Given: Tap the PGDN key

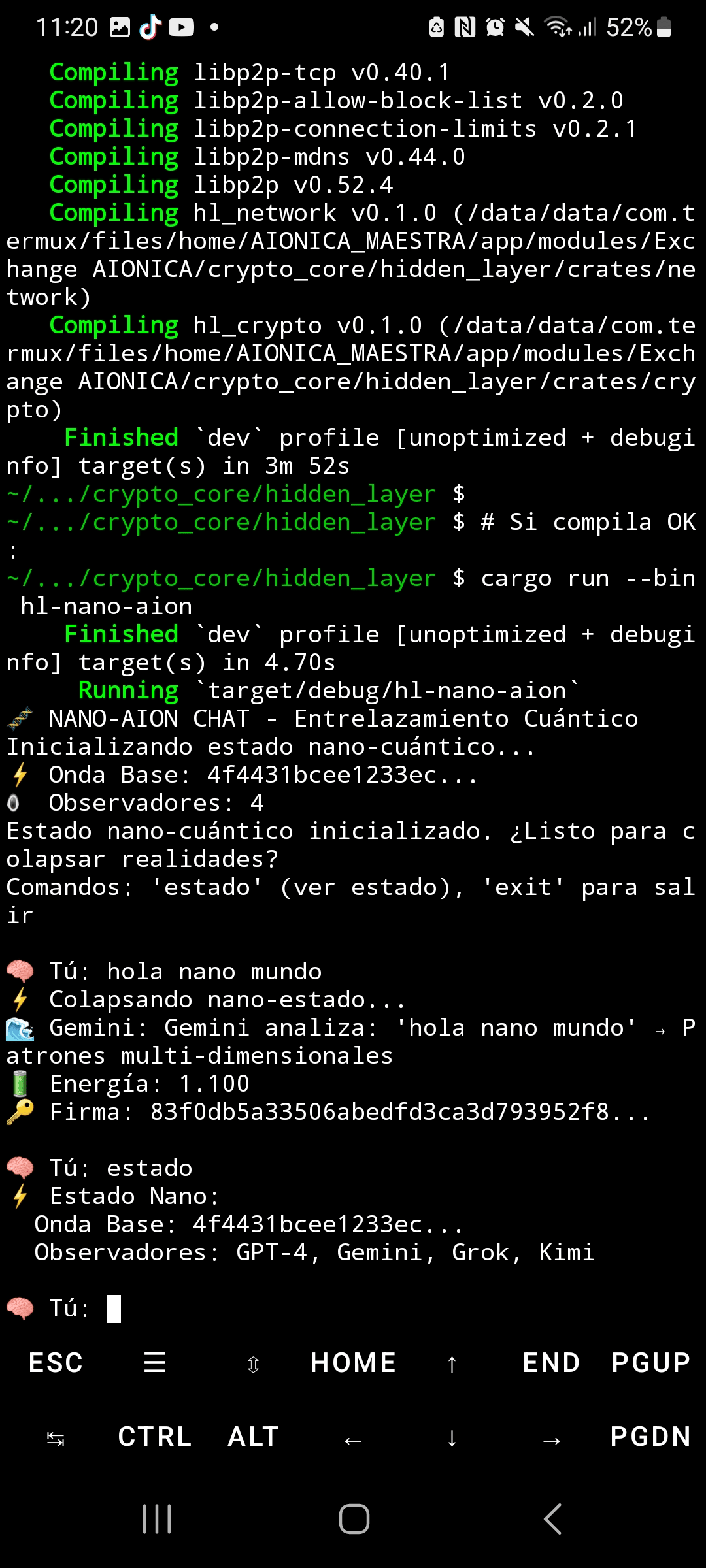Looking at the screenshot, I should pyautogui.click(x=651, y=1437).
